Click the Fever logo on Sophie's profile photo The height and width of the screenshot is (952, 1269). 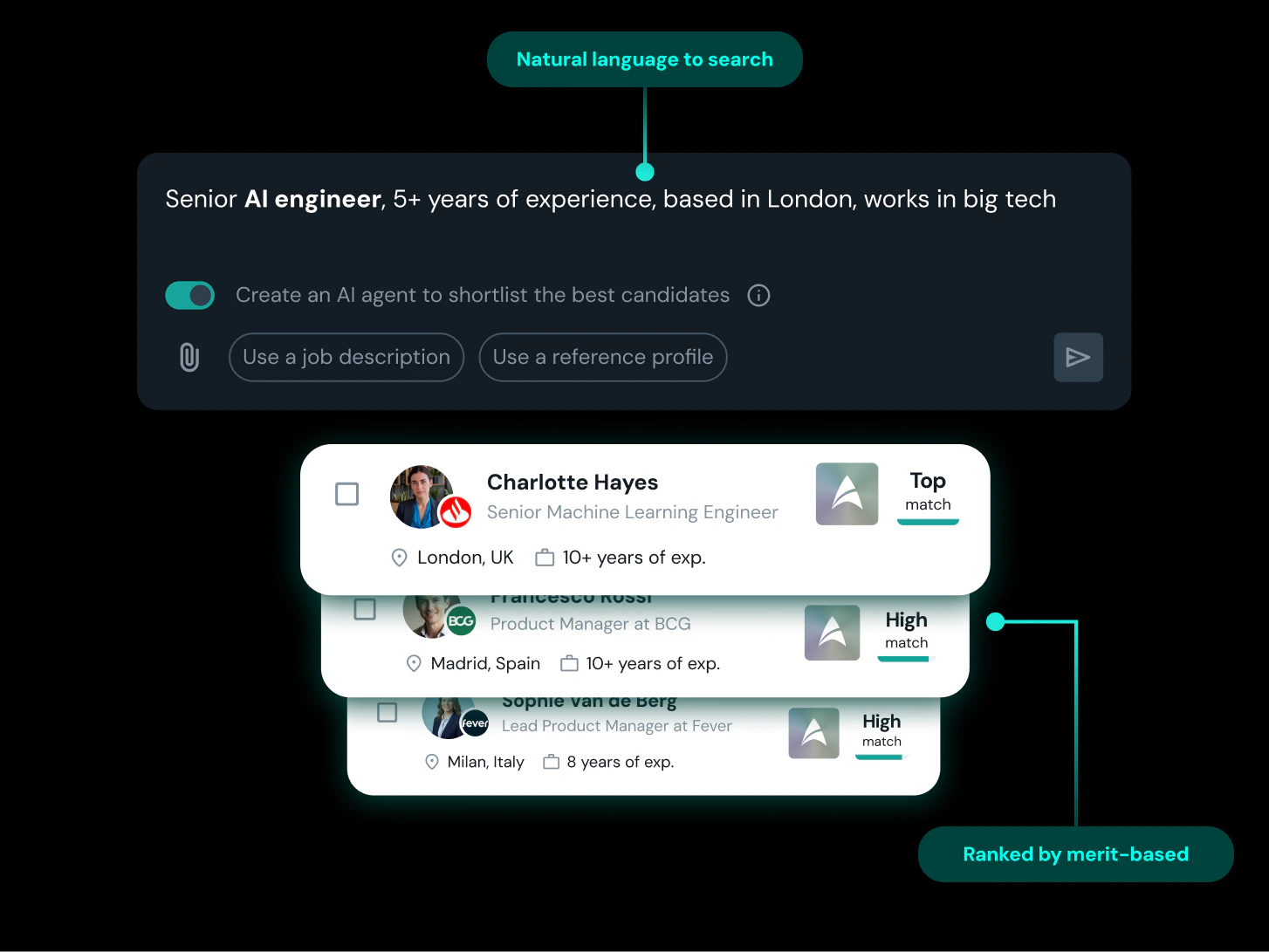[476, 724]
